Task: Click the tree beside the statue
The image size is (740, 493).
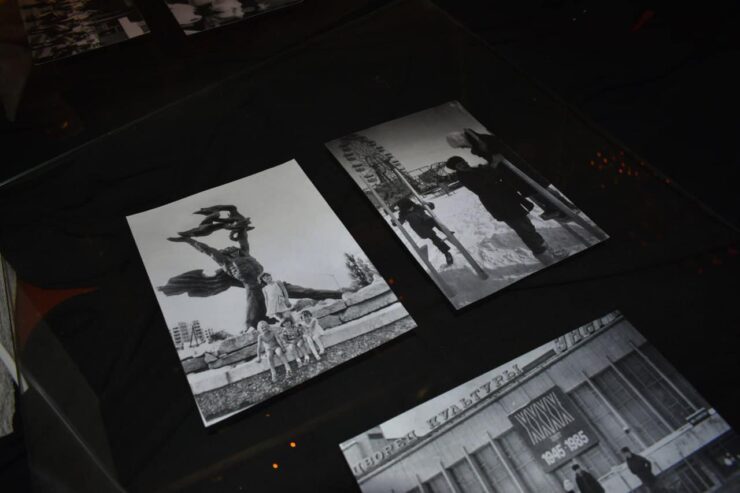Action: tap(358, 270)
